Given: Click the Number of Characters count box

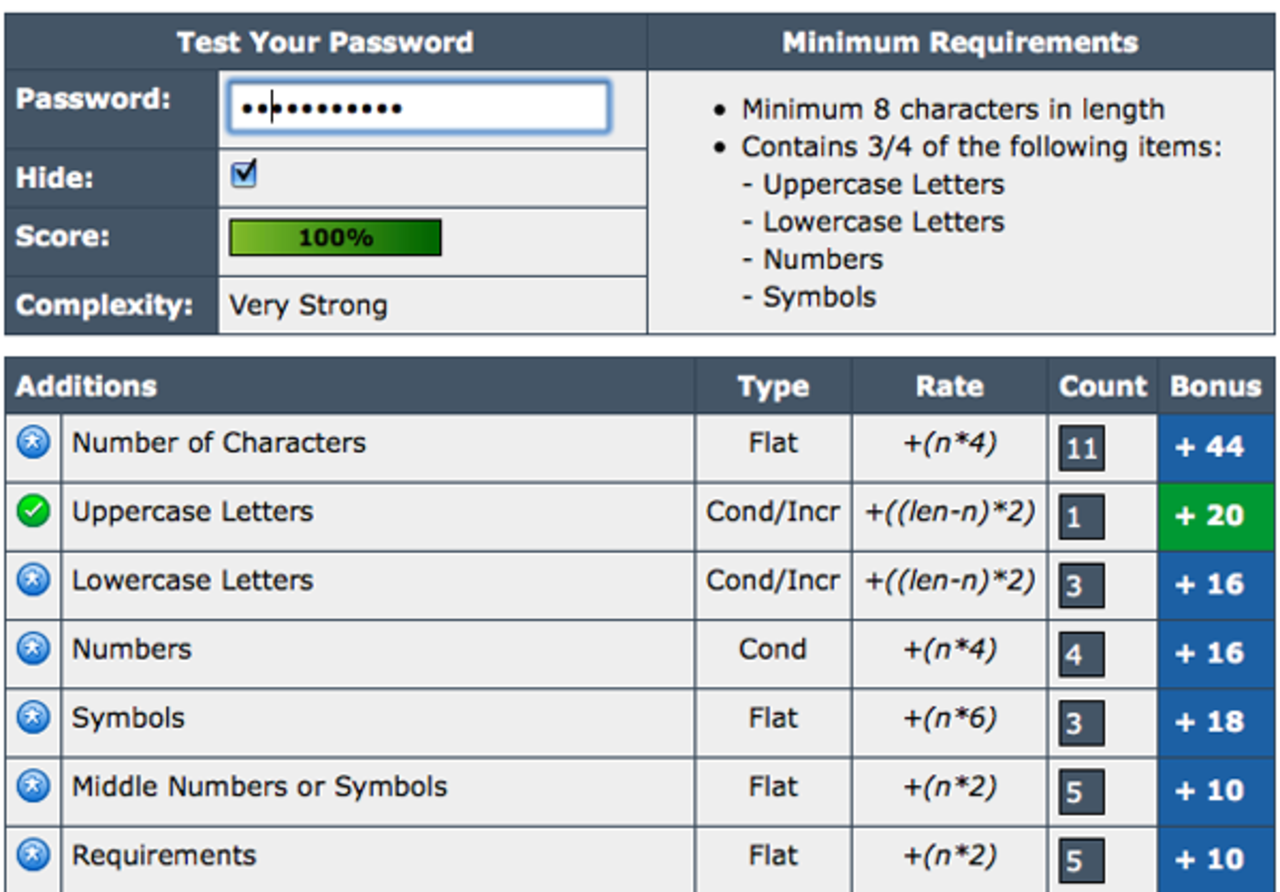Looking at the screenshot, I should click(1082, 447).
